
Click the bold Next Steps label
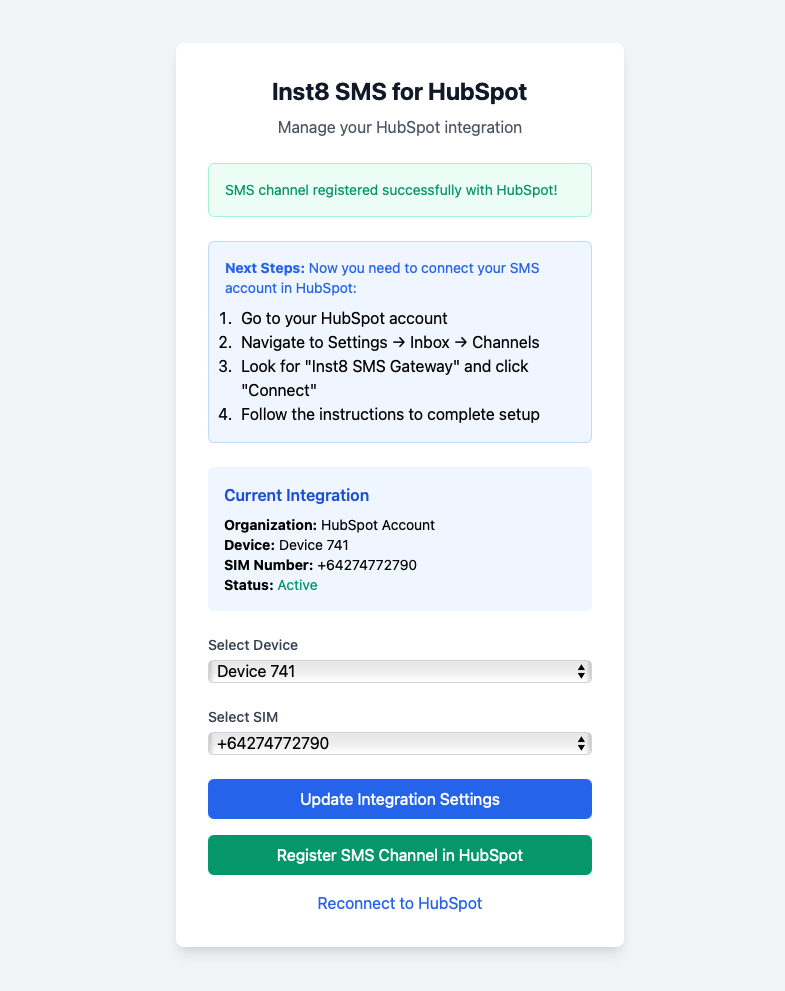pyautogui.click(x=264, y=268)
